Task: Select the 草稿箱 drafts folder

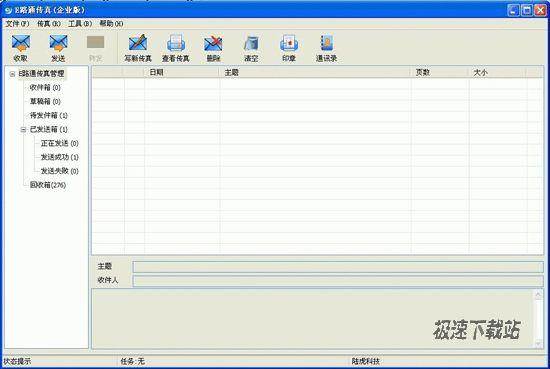Action: 45,101
